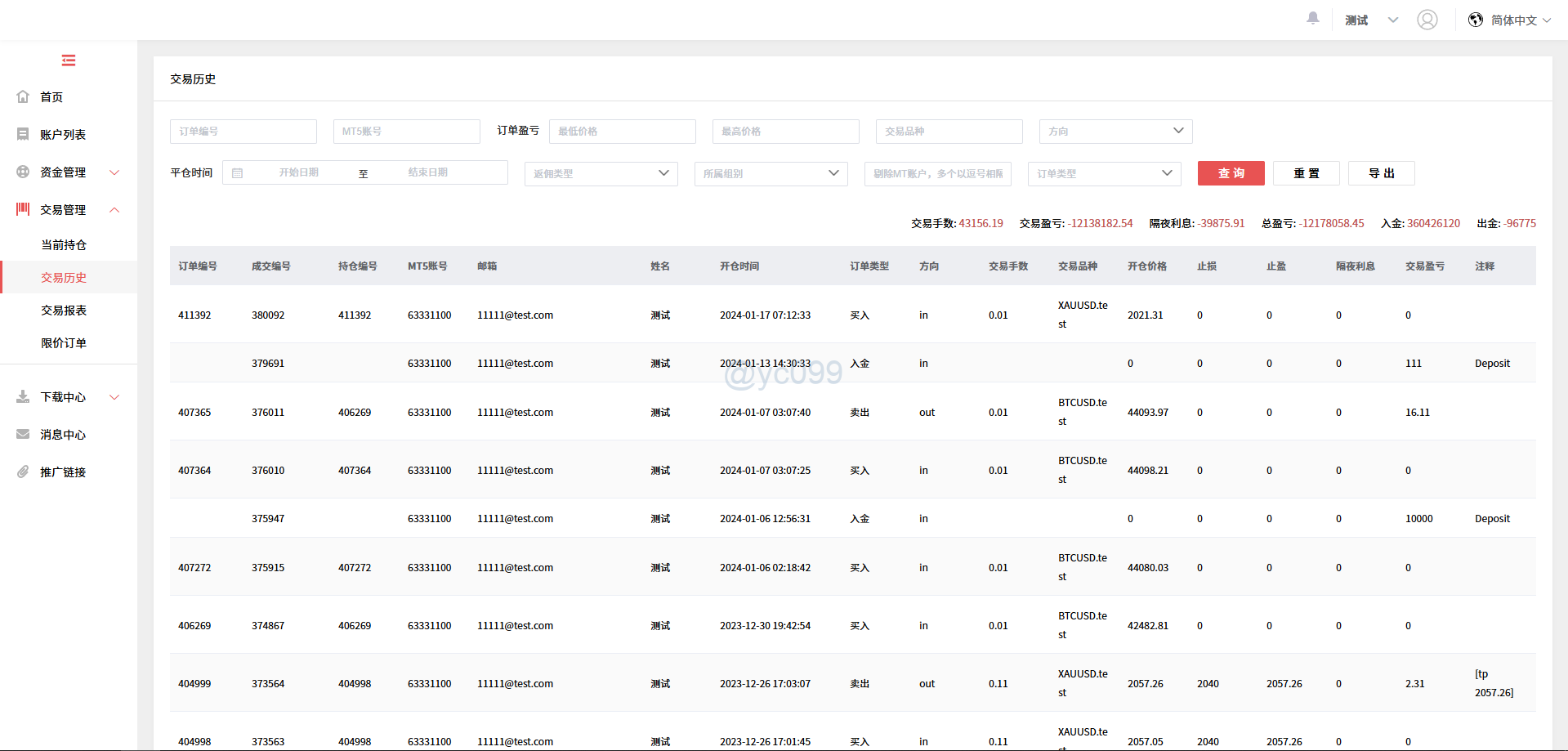This screenshot has height=751, width=1568.
Task: Open 消息中心 envelope icon
Action: coord(23,434)
